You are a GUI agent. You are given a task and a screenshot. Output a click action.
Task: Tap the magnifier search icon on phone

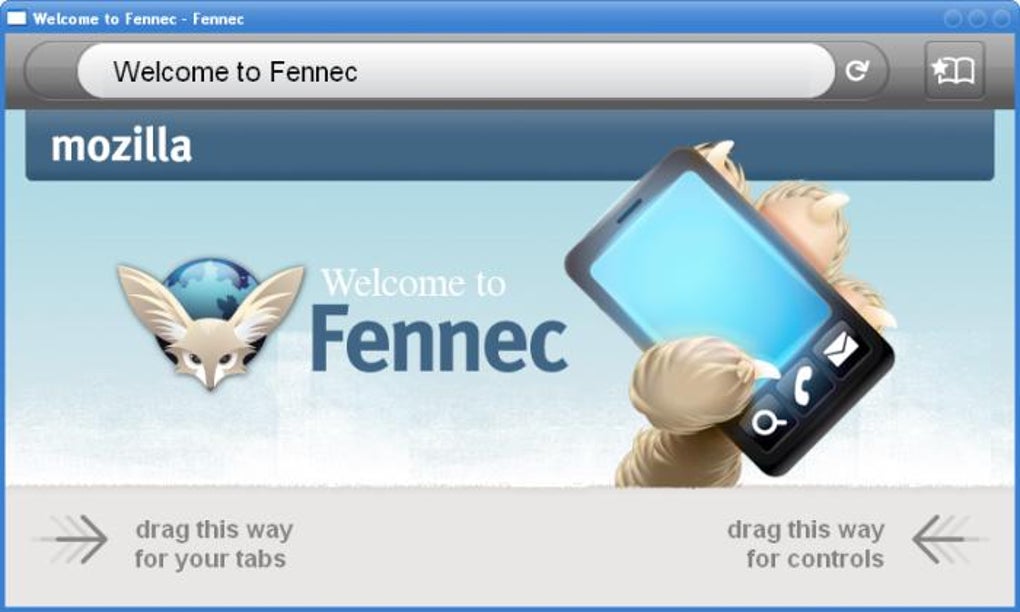[768, 423]
